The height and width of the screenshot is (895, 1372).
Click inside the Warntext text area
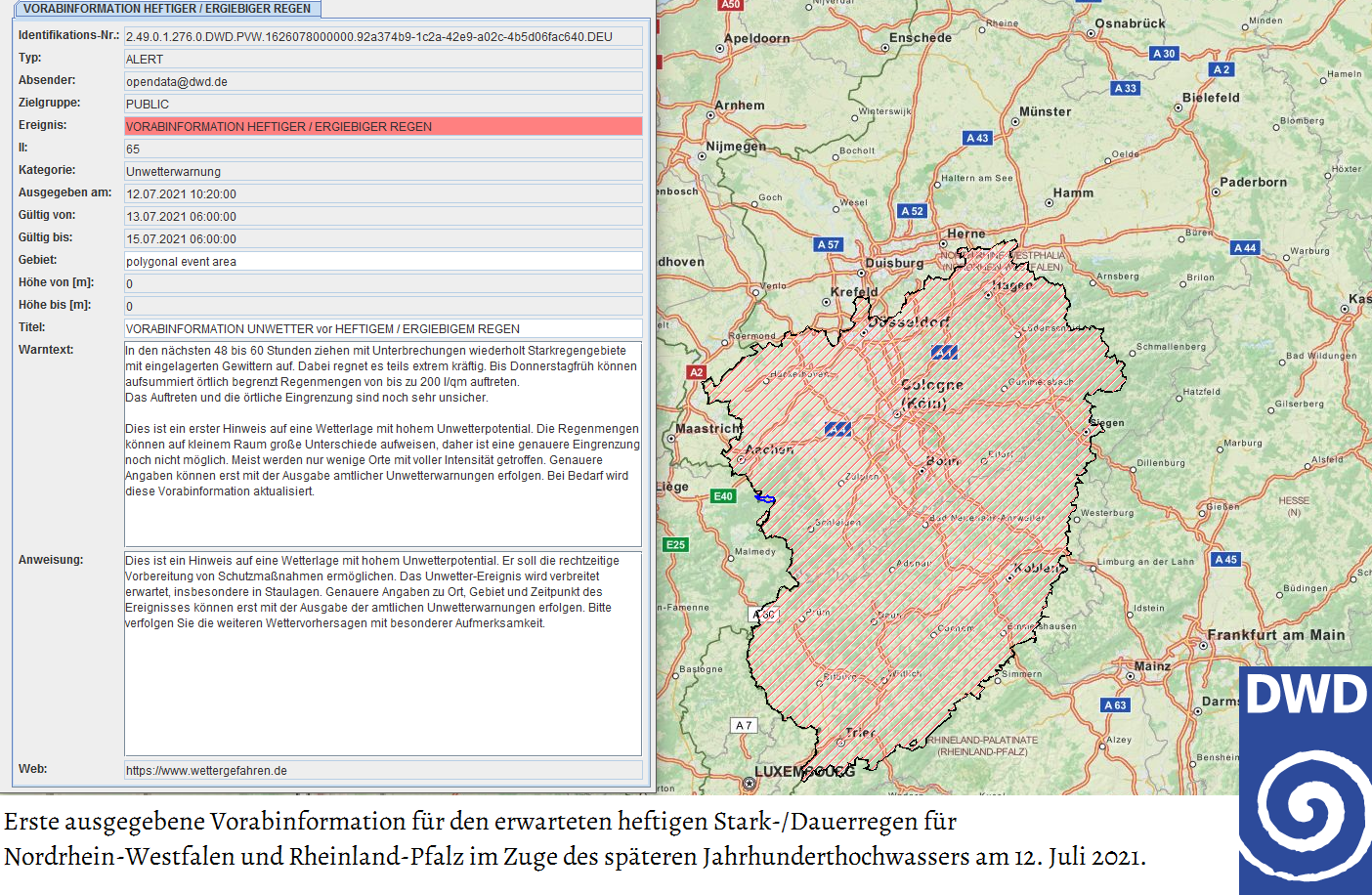383,444
